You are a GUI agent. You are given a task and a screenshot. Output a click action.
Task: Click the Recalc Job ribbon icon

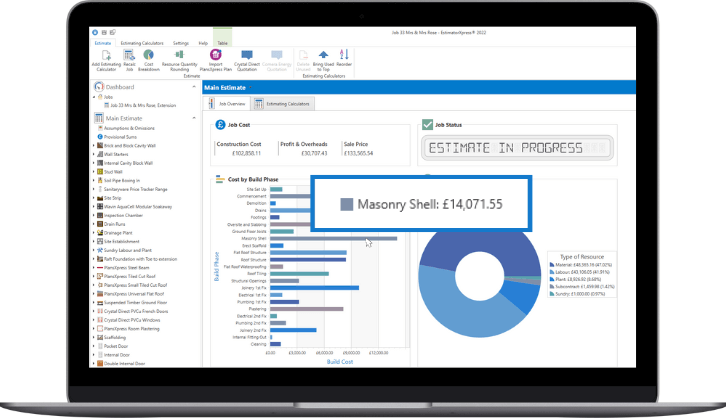pos(130,55)
